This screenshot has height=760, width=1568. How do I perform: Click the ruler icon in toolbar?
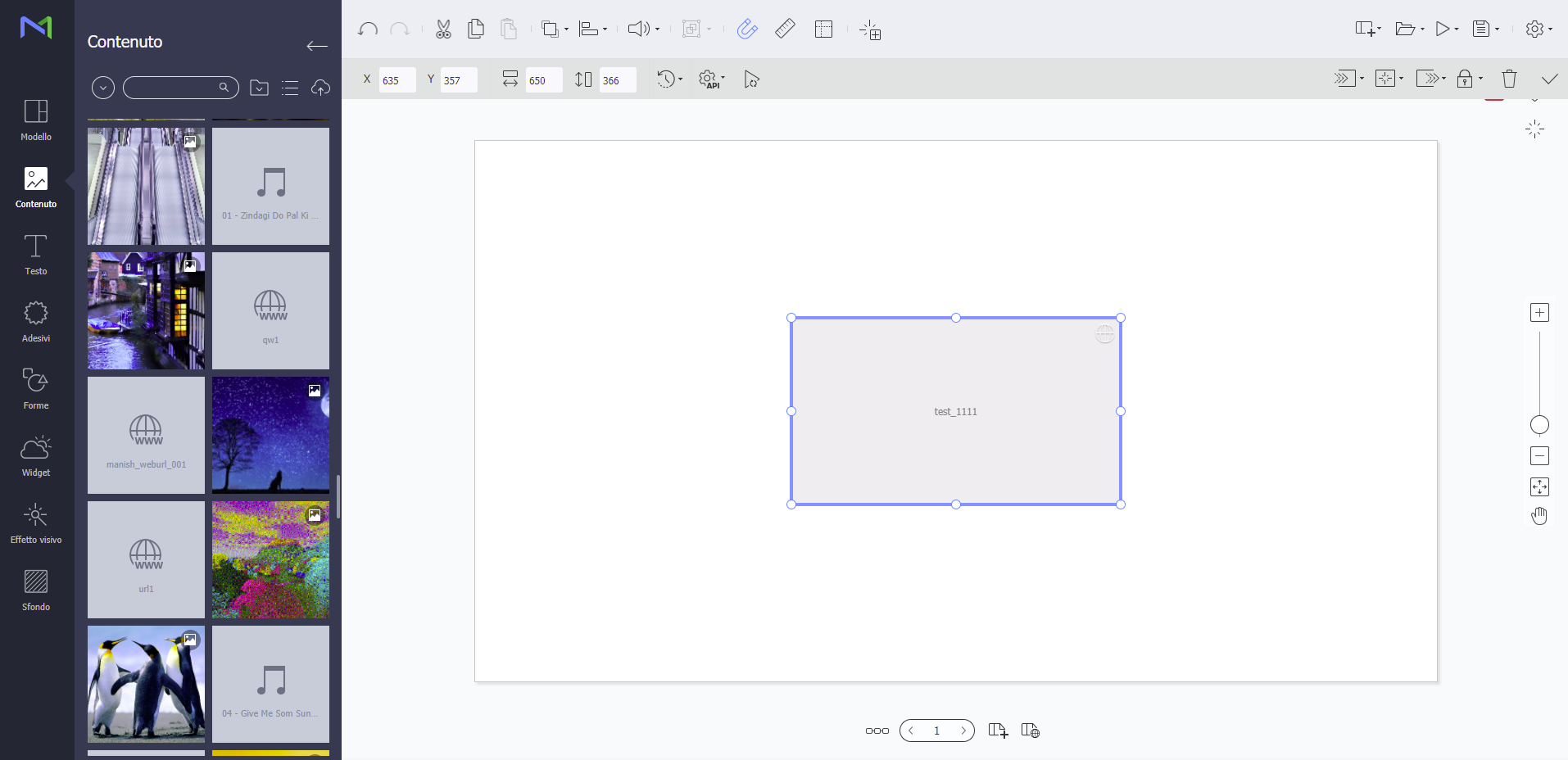785,29
